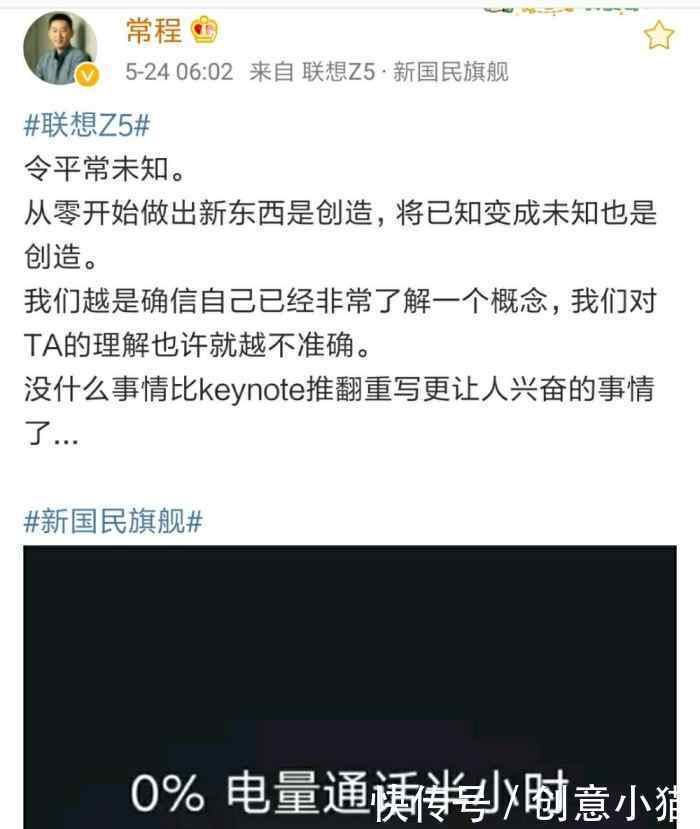Tap the crown membership icon beside 常程

(x=204, y=30)
